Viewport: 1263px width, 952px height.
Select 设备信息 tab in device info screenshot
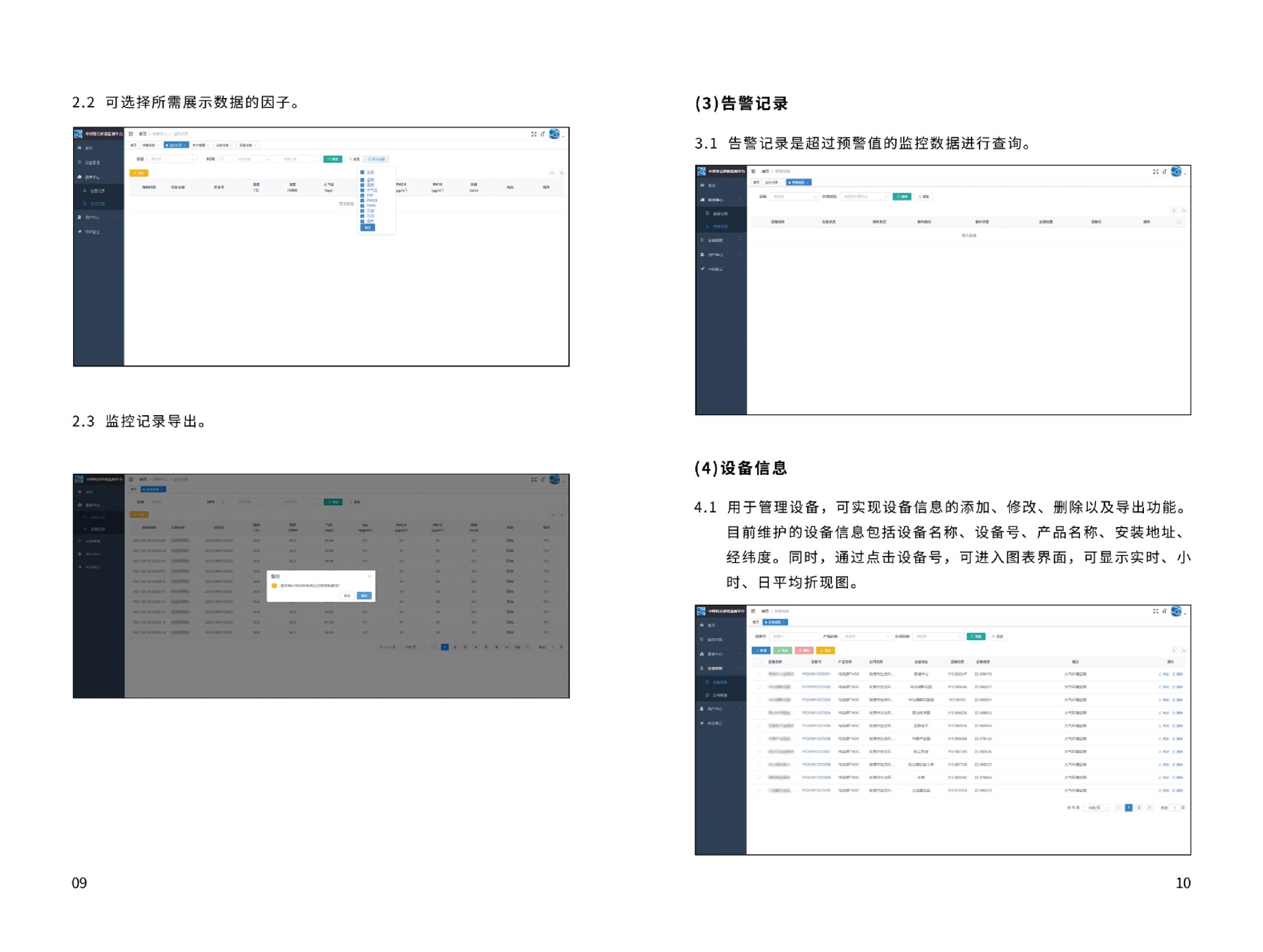click(775, 622)
